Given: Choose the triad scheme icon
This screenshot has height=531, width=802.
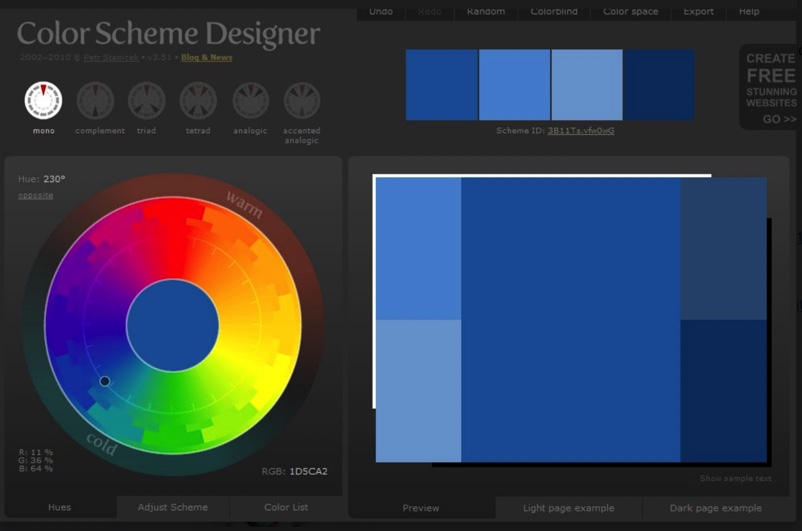Looking at the screenshot, I should pos(146,100).
